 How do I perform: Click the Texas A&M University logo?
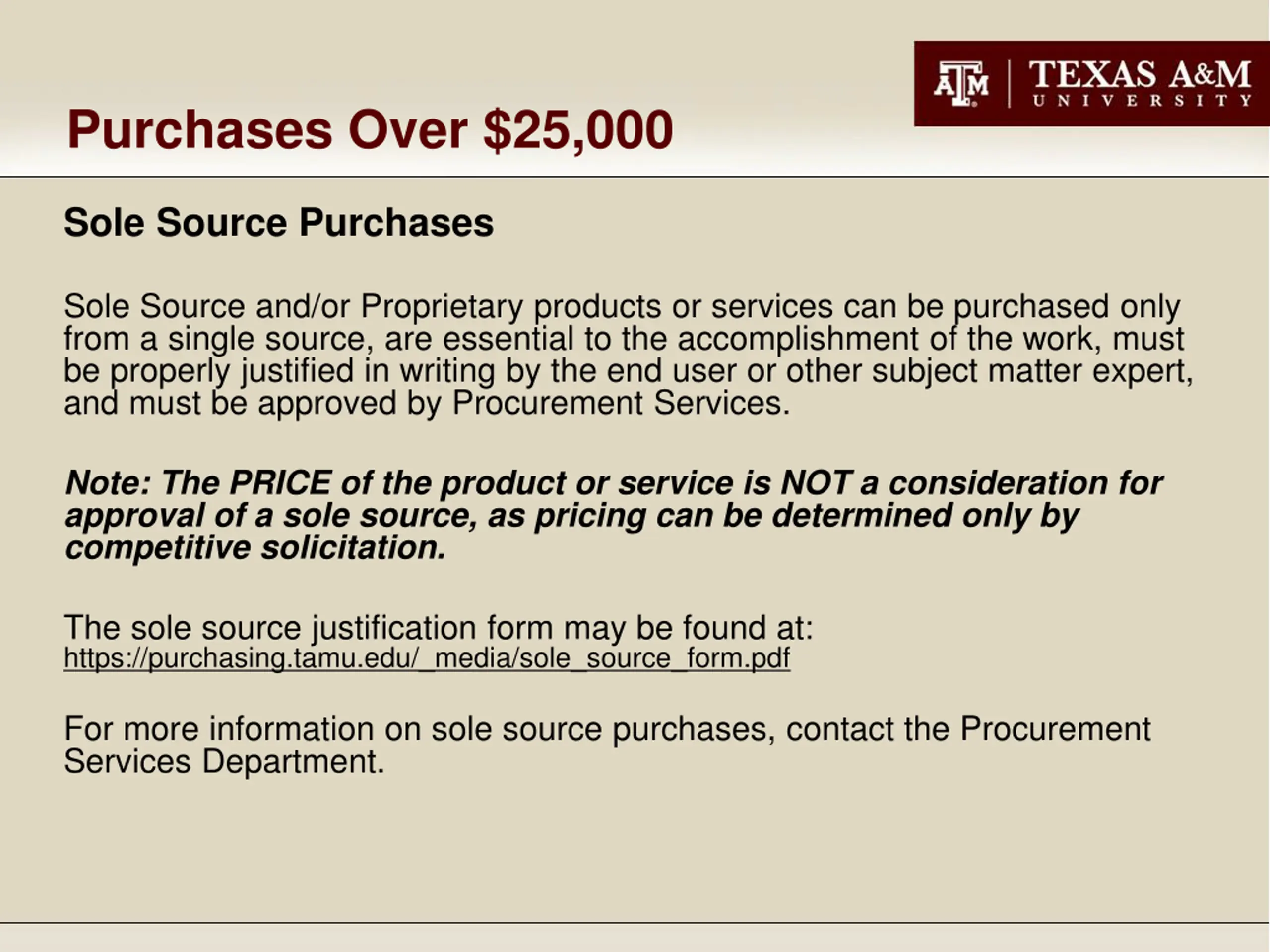point(1091,84)
